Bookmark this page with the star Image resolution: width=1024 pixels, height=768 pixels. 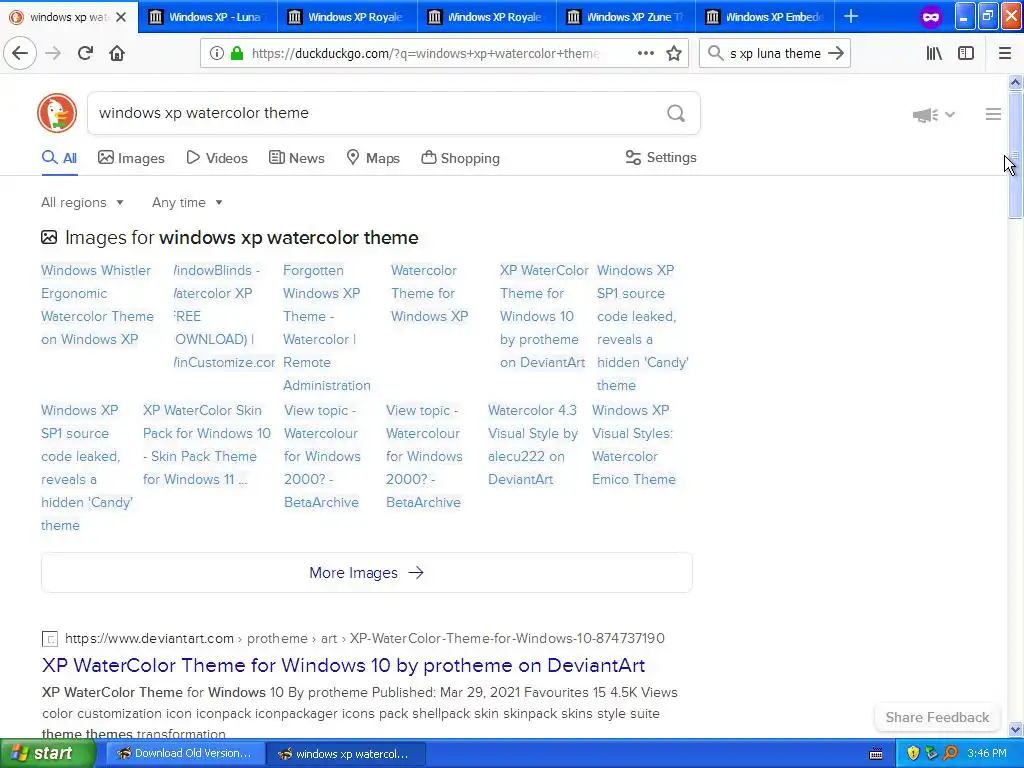674,53
